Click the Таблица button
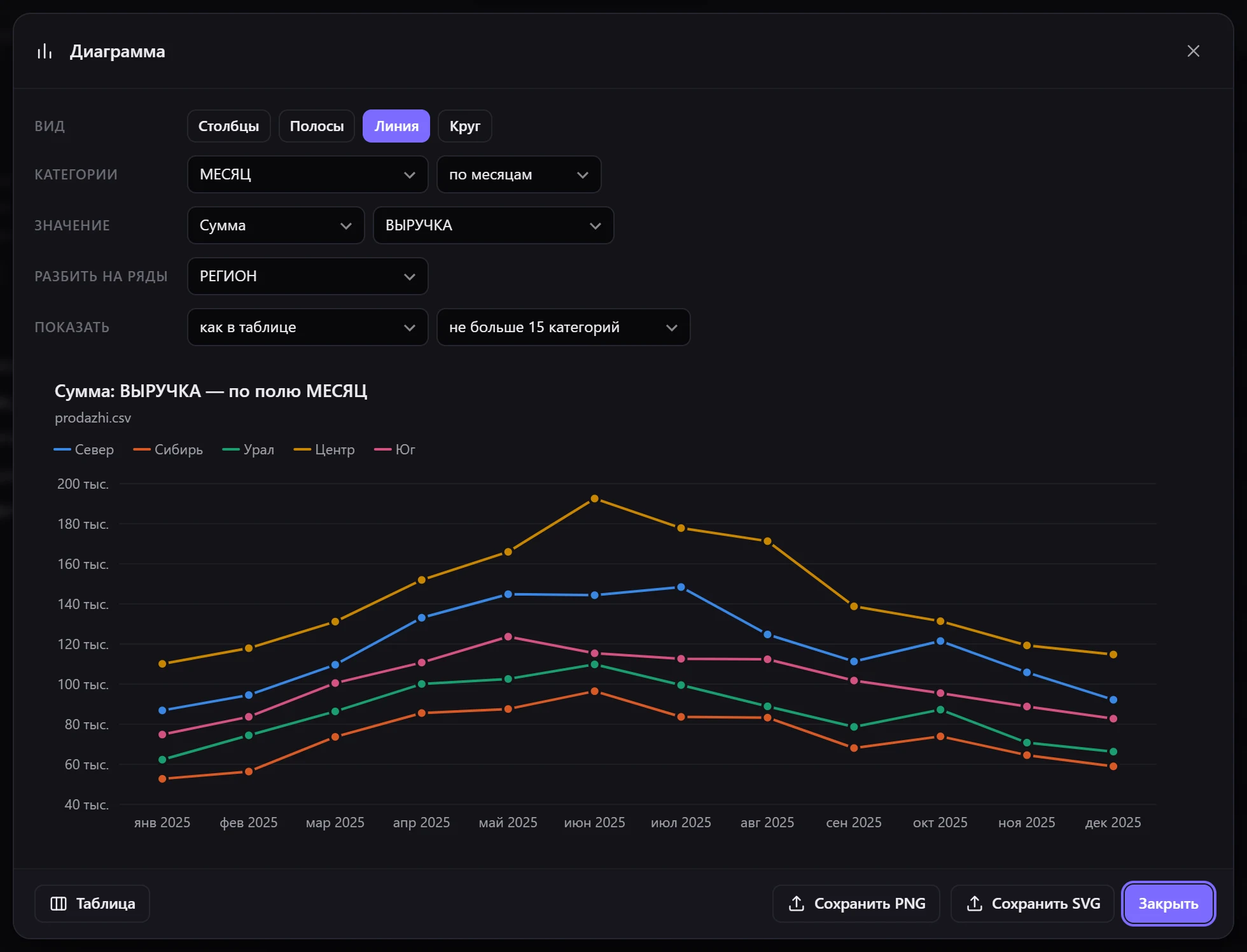 coord(92,904)
